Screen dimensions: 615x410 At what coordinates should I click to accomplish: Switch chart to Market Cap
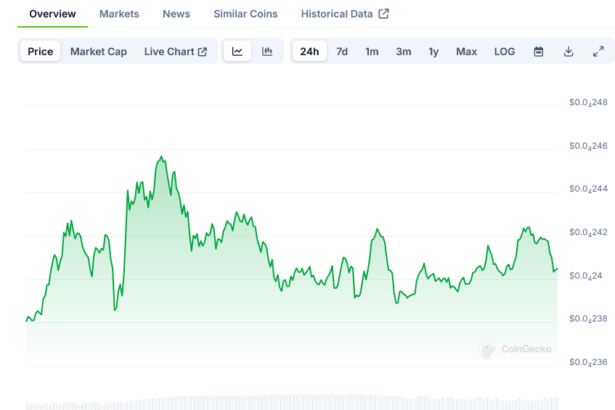point(98,51)
